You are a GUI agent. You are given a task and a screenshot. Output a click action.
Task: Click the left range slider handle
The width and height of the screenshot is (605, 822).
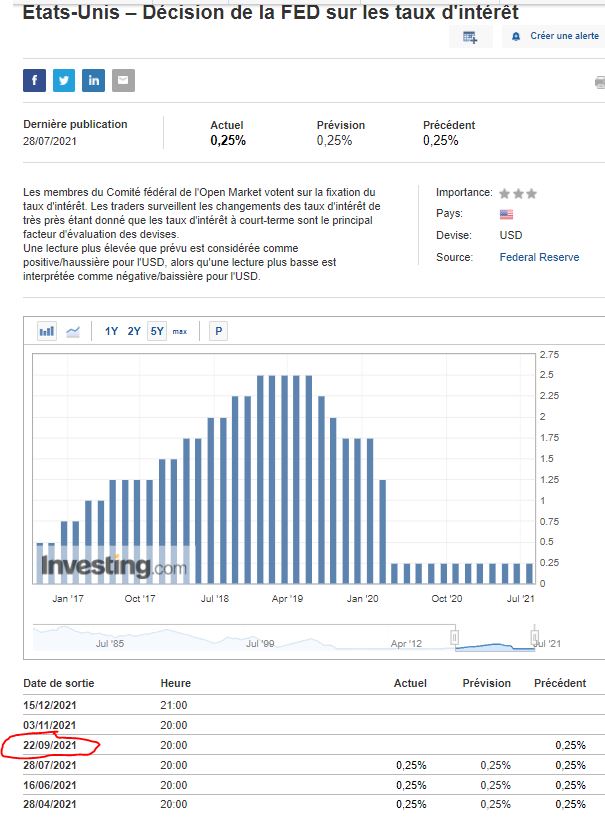[454, 637]
